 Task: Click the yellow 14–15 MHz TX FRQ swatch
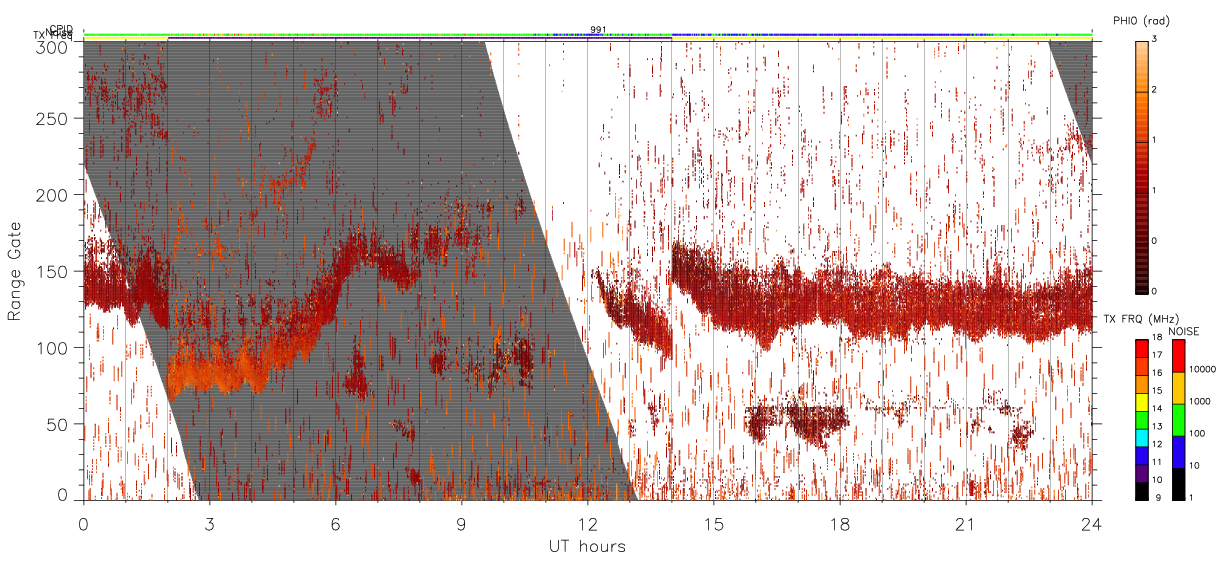pos(1142,402)
